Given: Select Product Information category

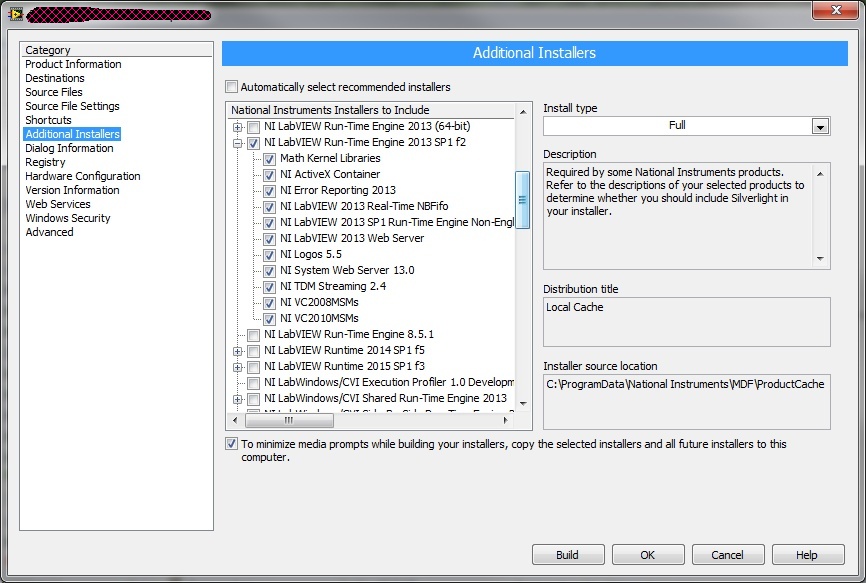Looking at the screenshot, I should pyautogui.click(x=73, y=64).
